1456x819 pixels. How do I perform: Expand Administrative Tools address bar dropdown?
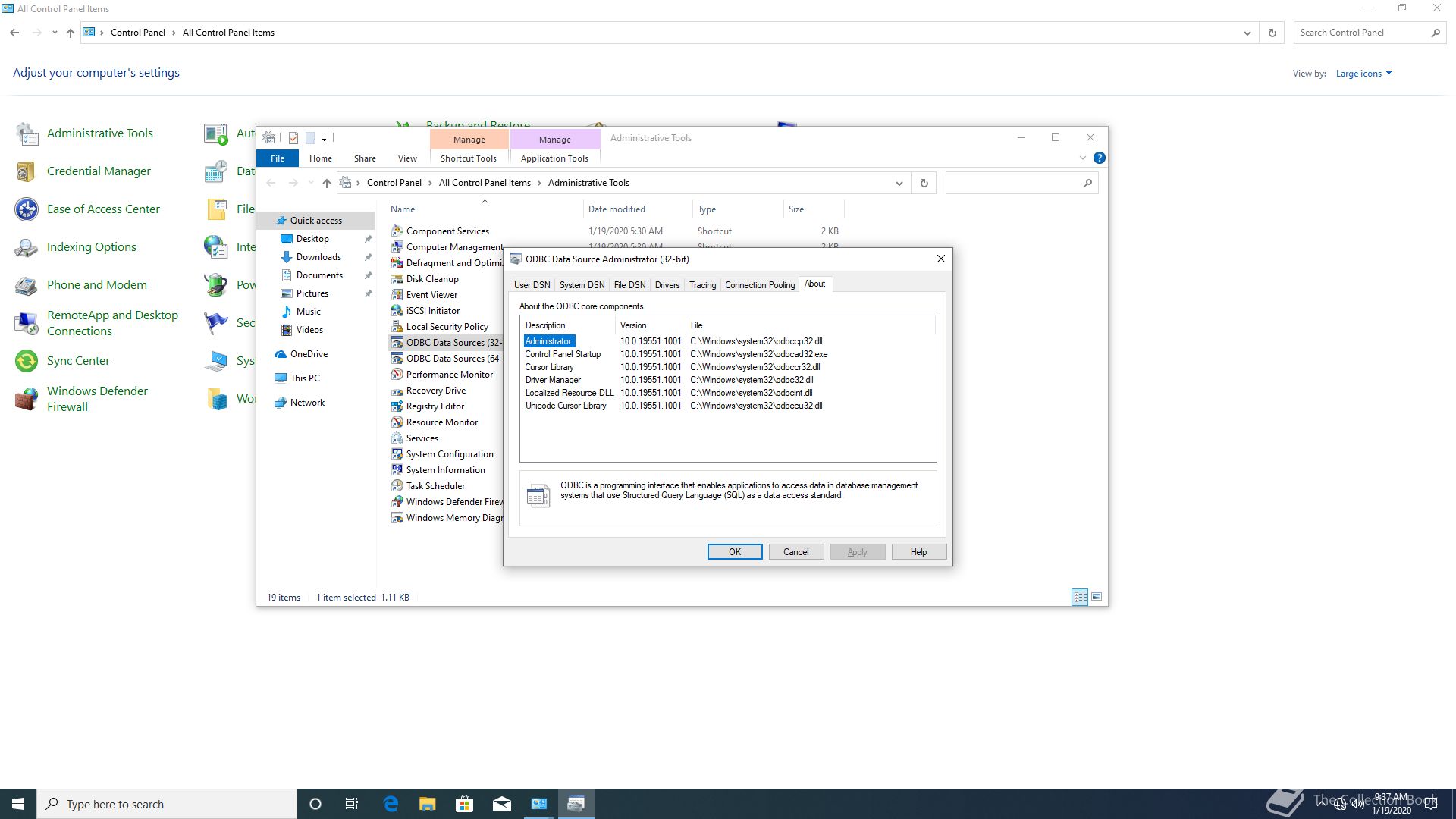(x=899, y=183)
